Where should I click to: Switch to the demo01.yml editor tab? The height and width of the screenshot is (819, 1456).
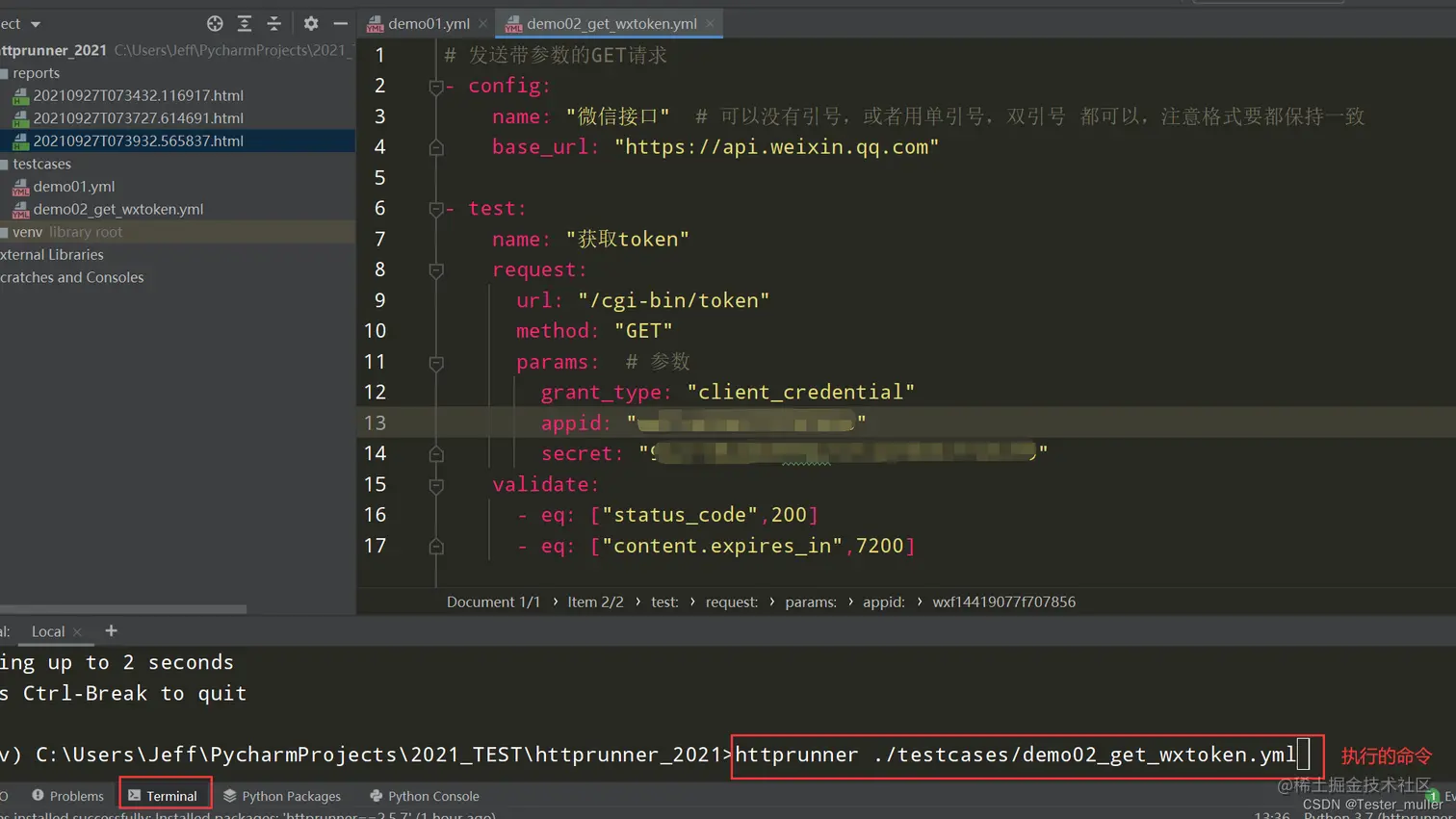(x=429, y=23)
